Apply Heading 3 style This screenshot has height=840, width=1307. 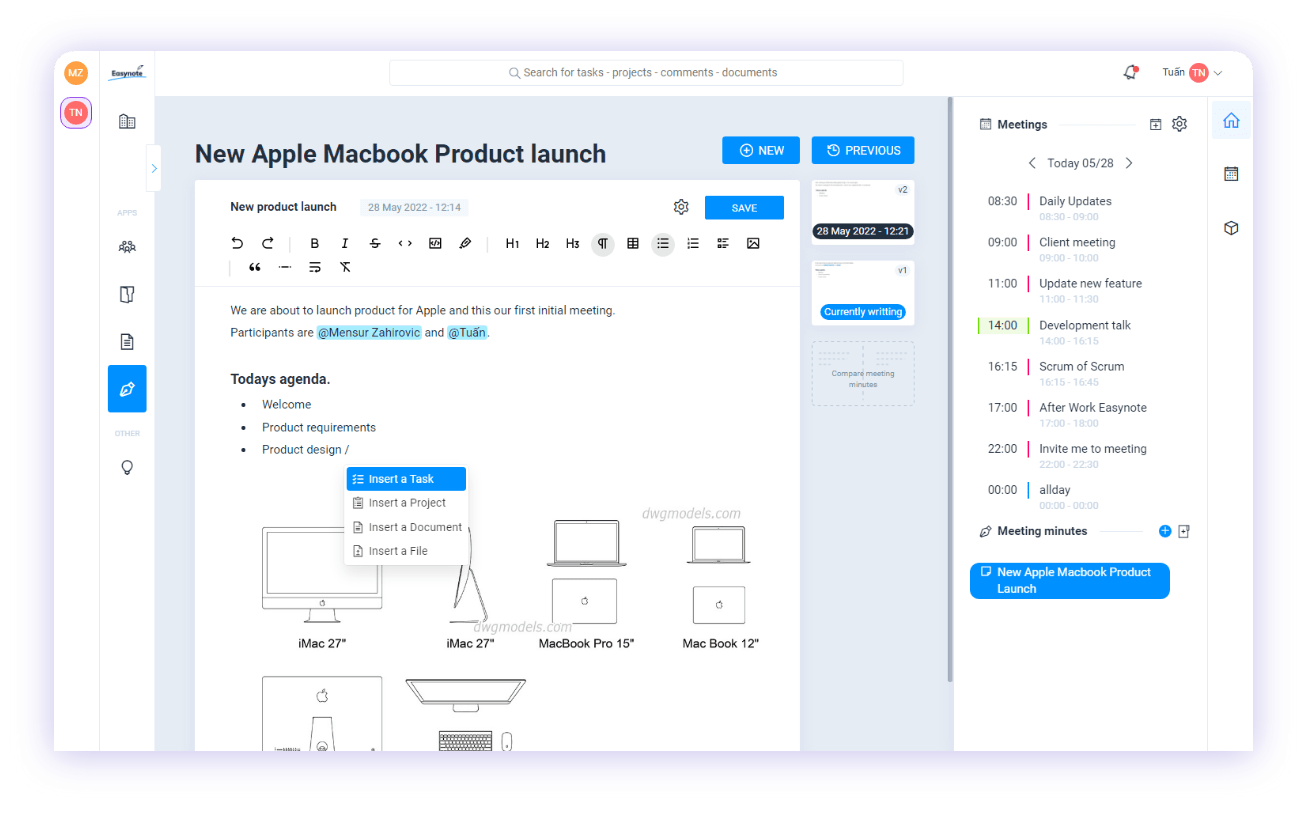click(x=572, y=243)
